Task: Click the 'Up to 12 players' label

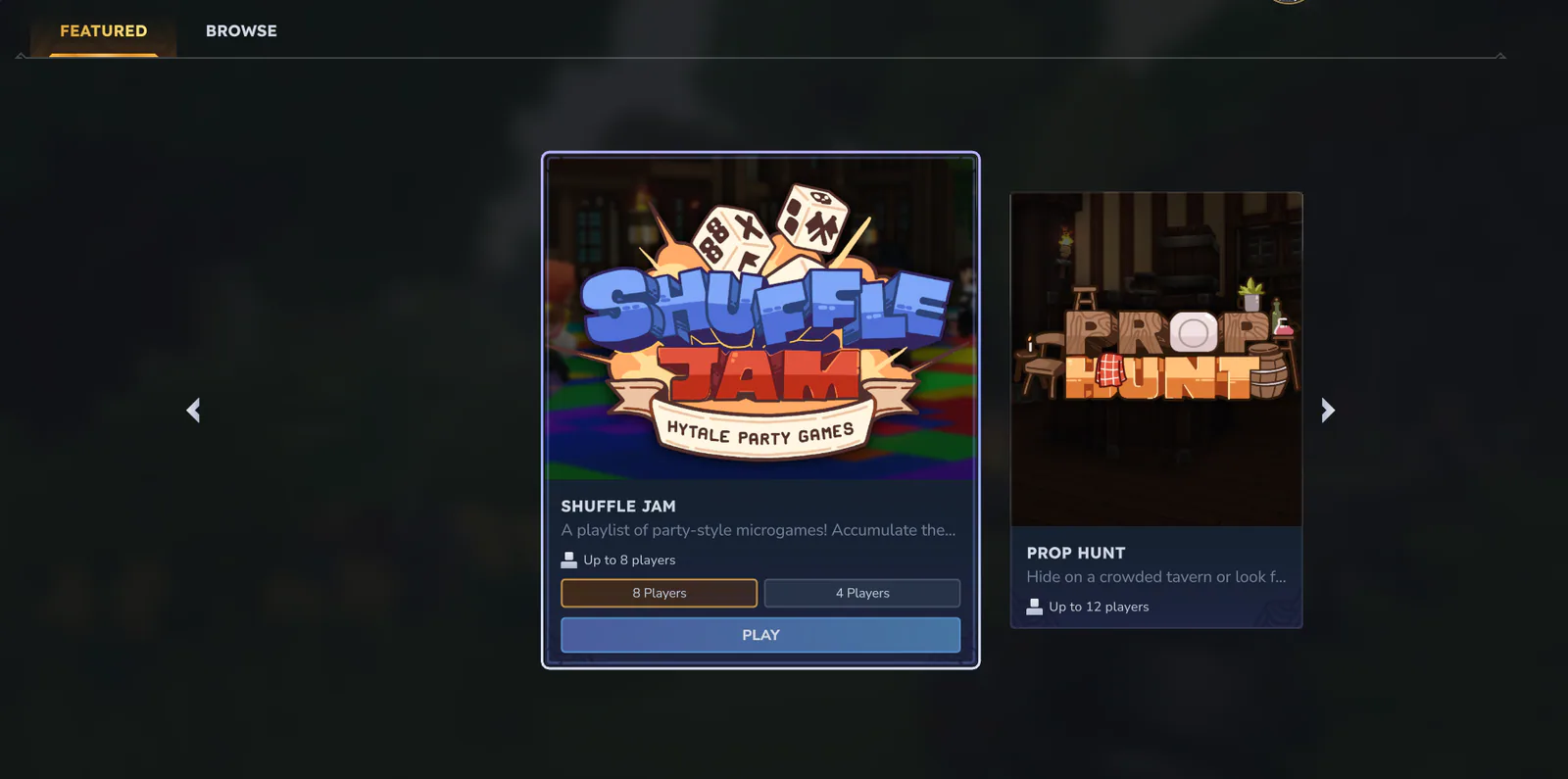Action: coord(1099,608)
